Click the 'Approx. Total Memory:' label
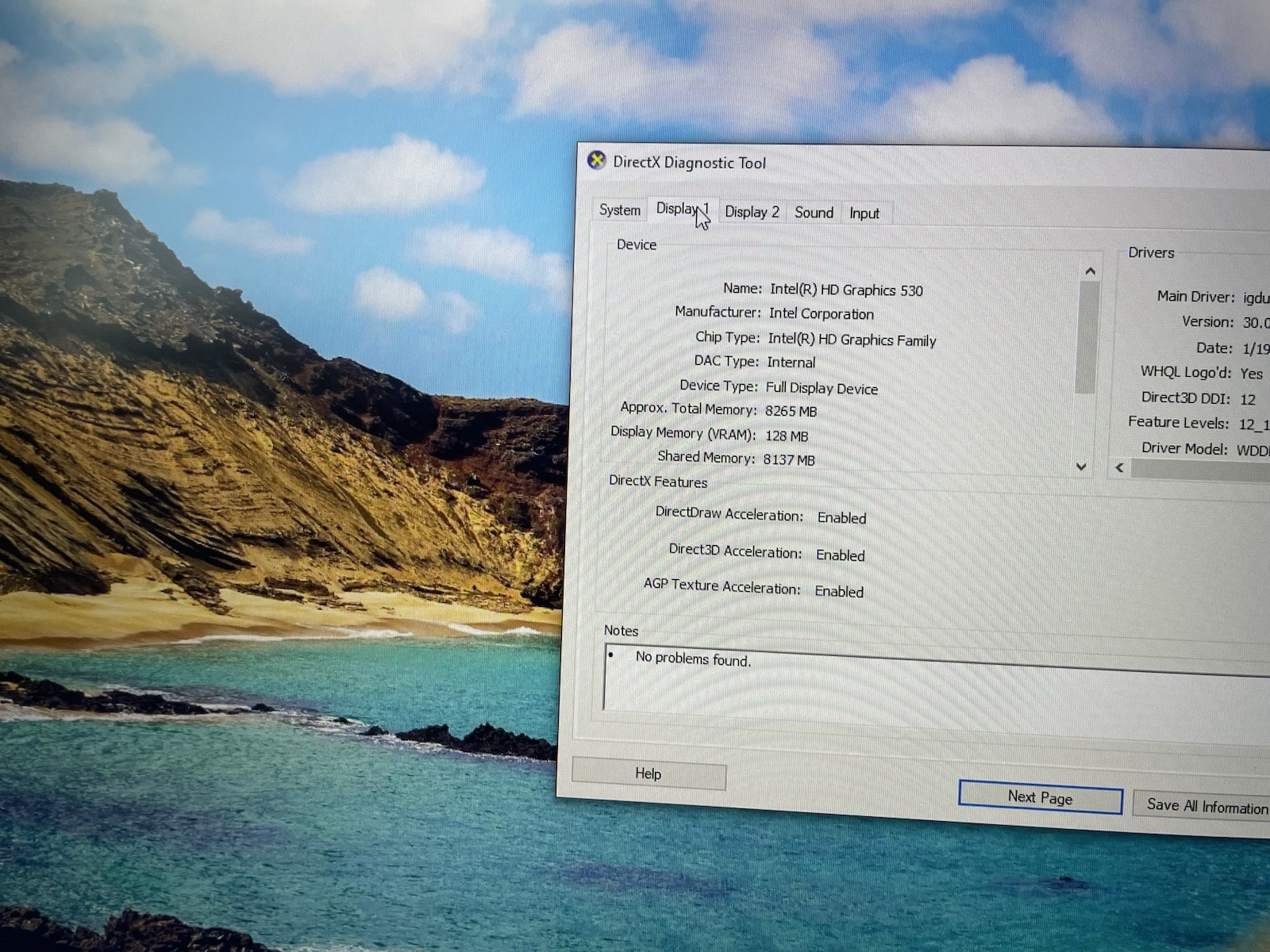 [x=688, y=409]
